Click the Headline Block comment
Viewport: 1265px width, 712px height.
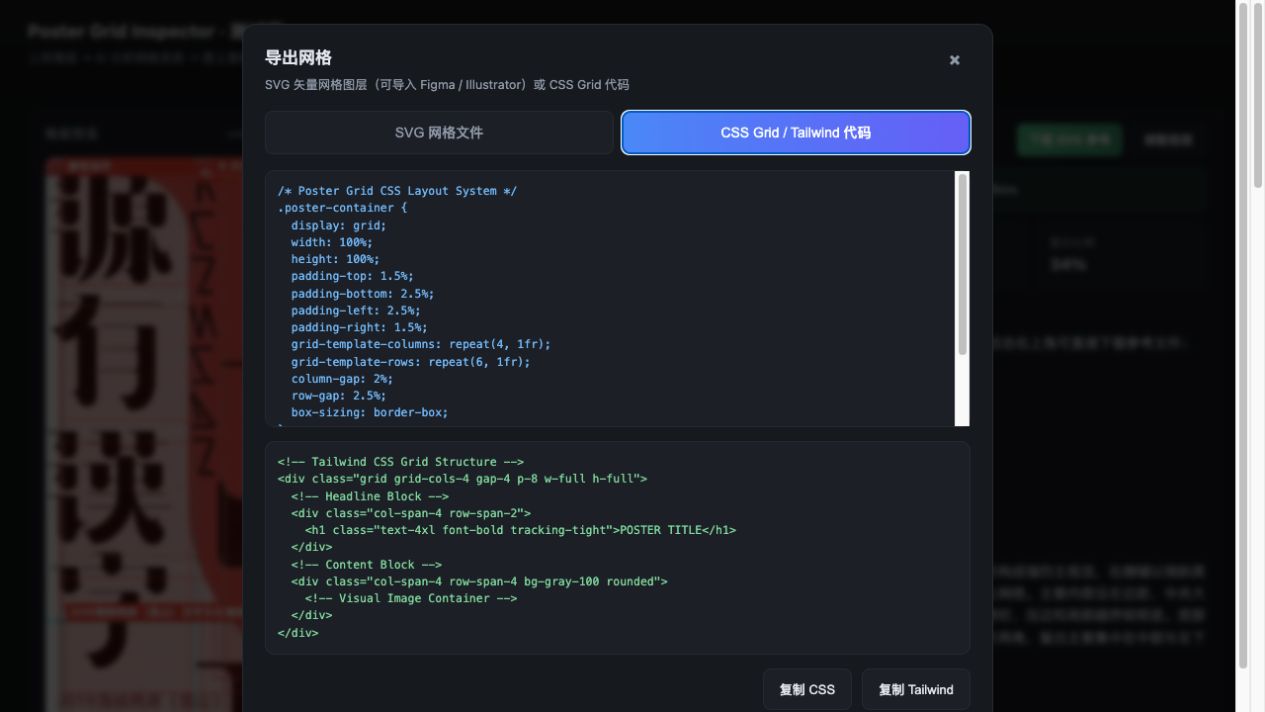tap(370, 496)
